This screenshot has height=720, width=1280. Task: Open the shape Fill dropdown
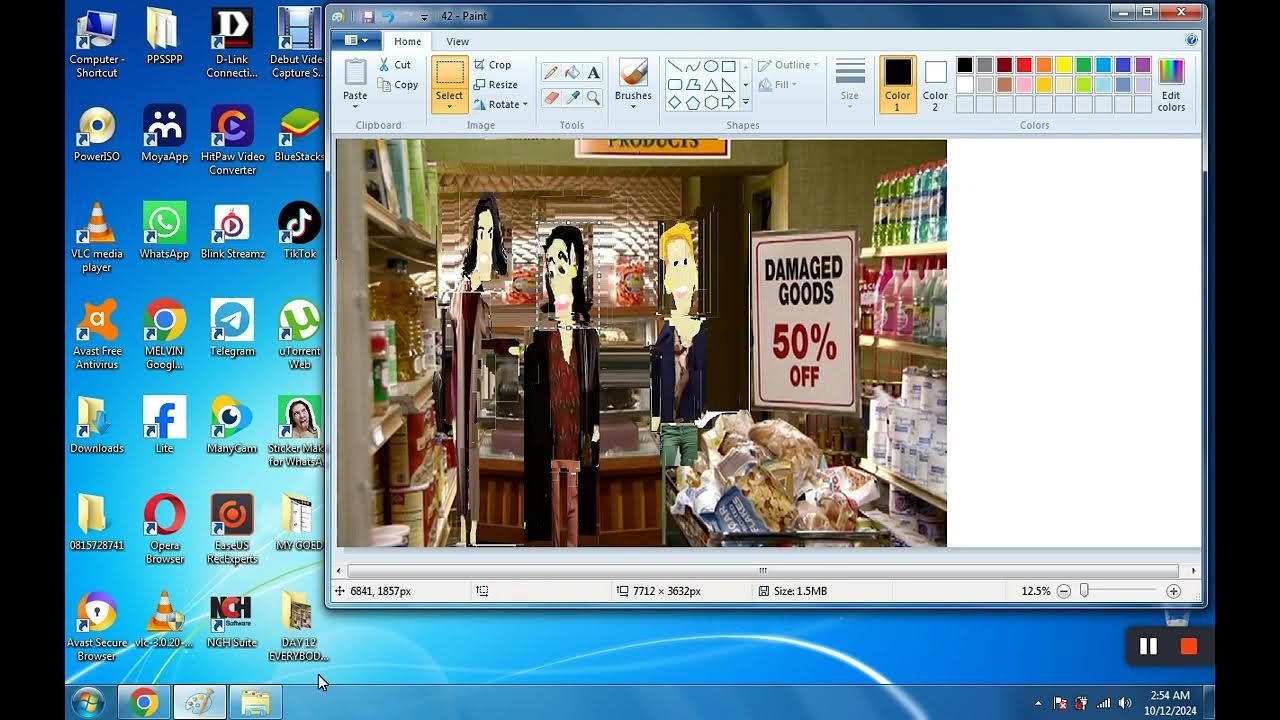coord(778,85)
